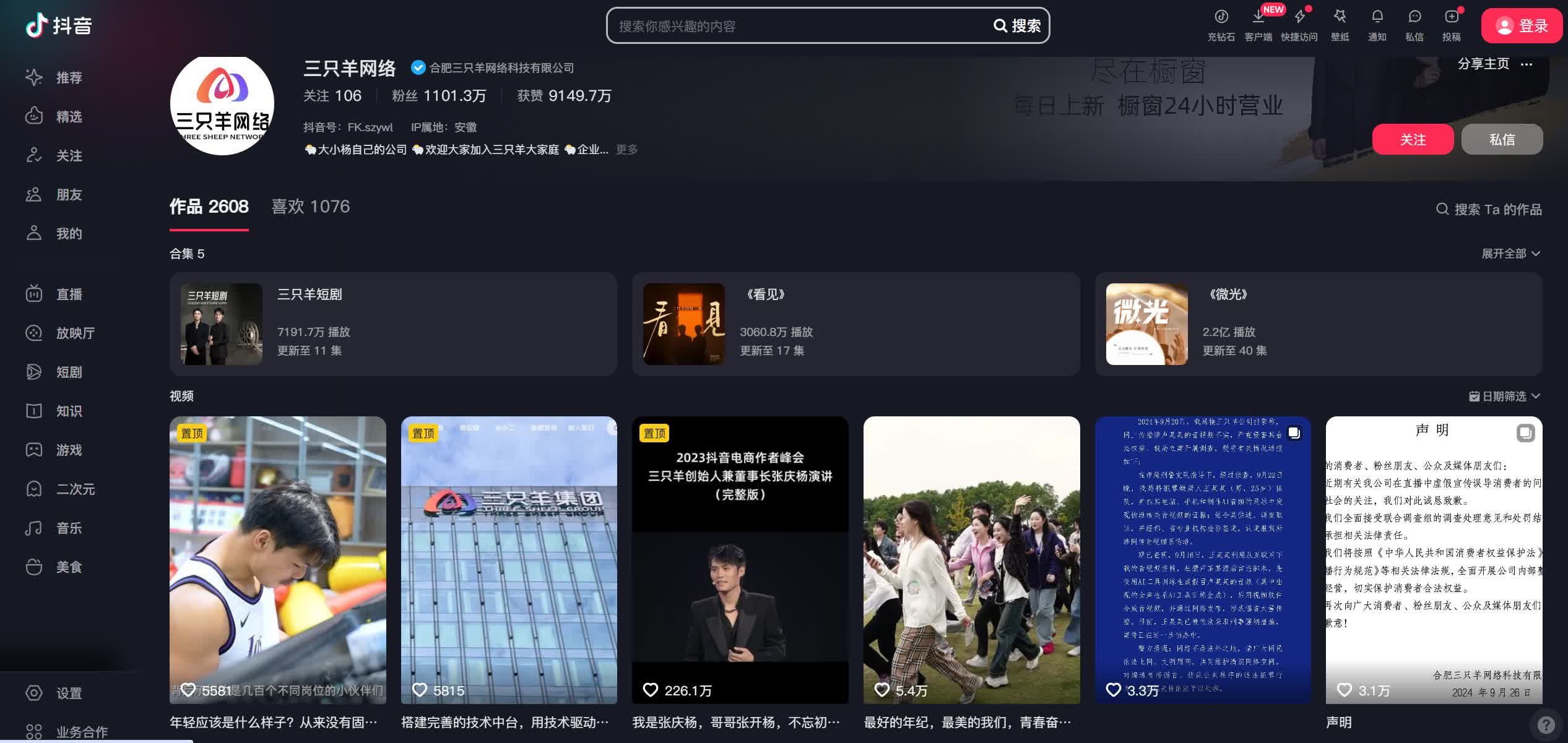Expand 展开全部 collections list
Image resolution: width=1568 pixels, height=743 pixels.
tap(1510, 254)
